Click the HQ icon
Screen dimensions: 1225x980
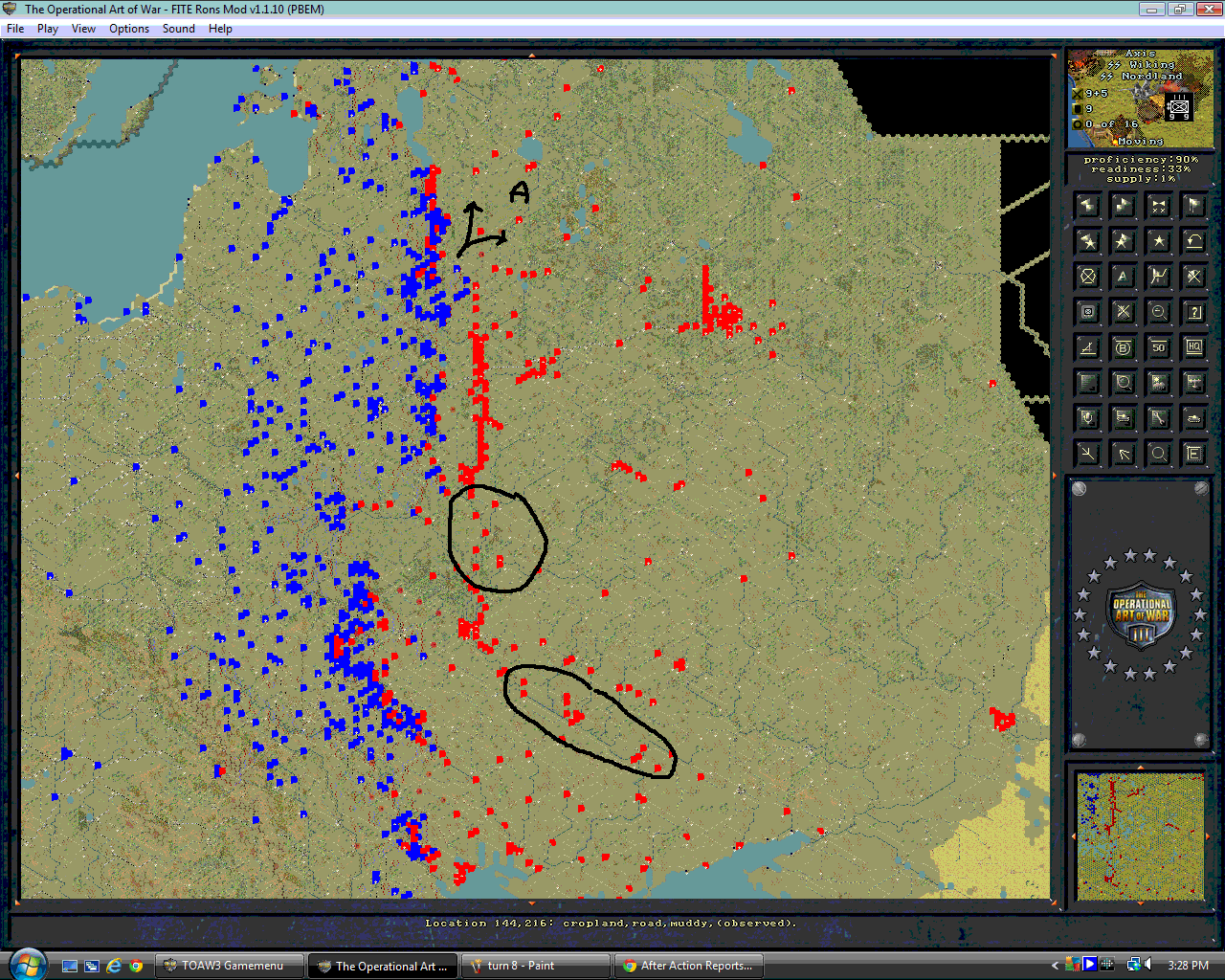[1194, 347]
